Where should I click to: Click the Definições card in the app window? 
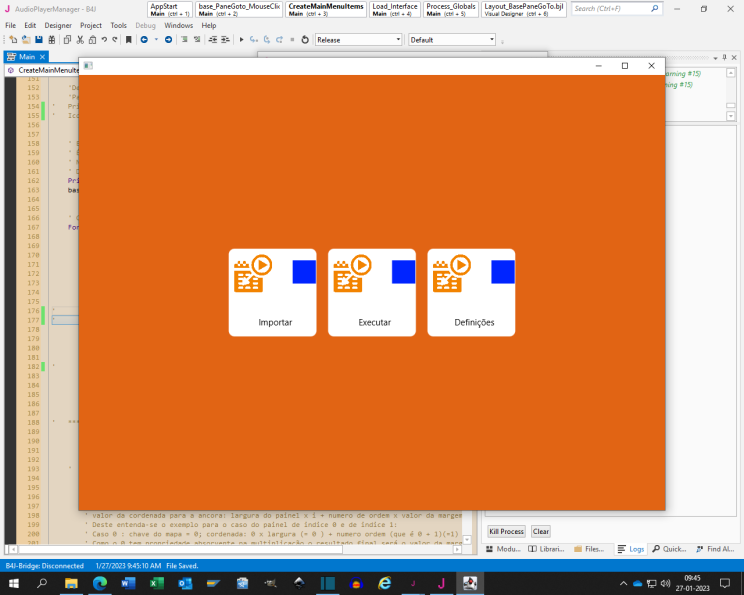tap(471, 292)
